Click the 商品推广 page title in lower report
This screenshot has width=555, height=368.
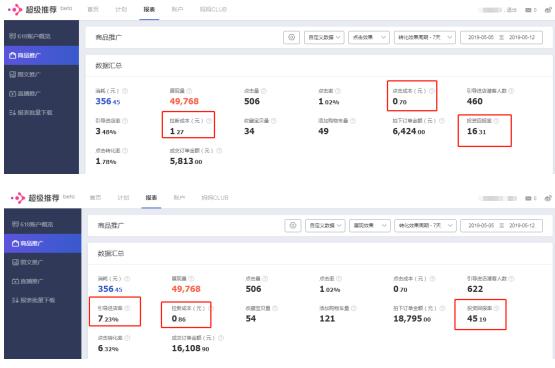111,225
